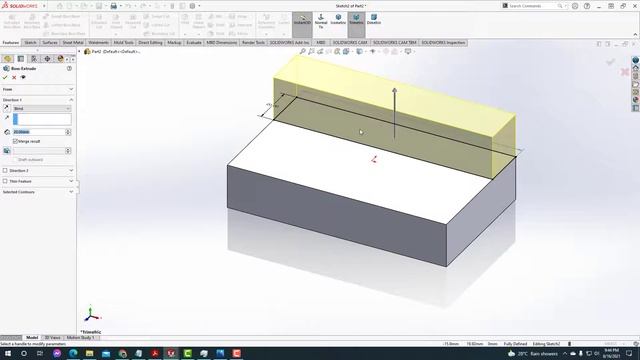Open FeatureManager design tree tab icon
This screenshot has height=360, width=640.
(8, 59)
